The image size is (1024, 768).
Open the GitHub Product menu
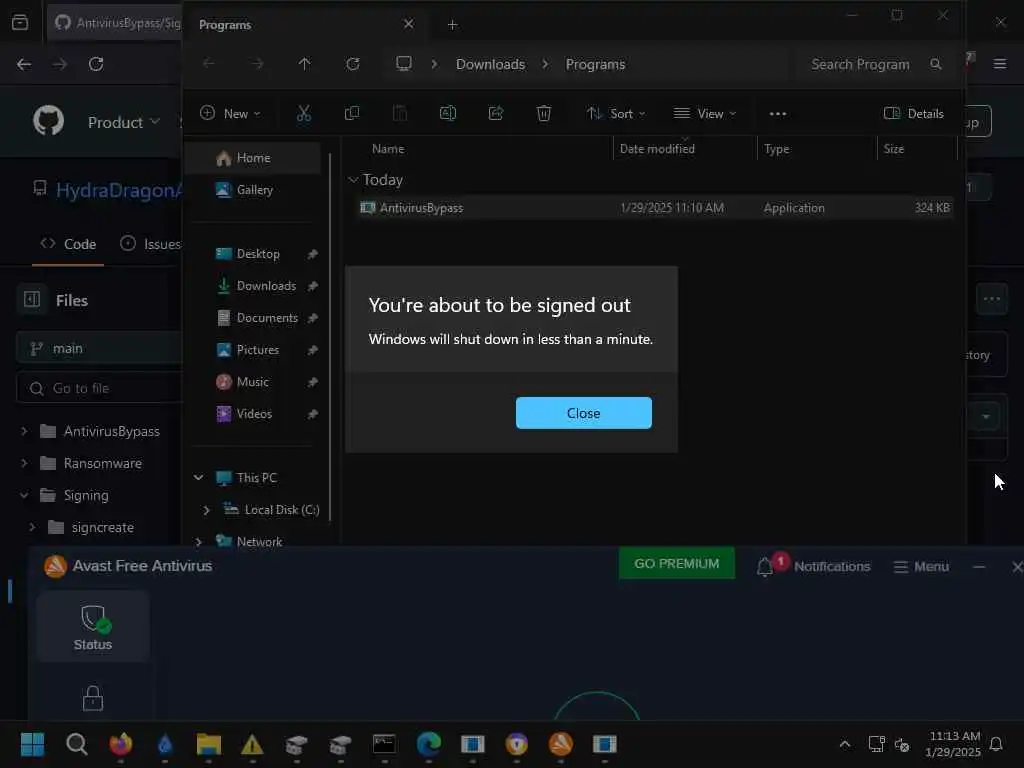click(x=123, y=122)
